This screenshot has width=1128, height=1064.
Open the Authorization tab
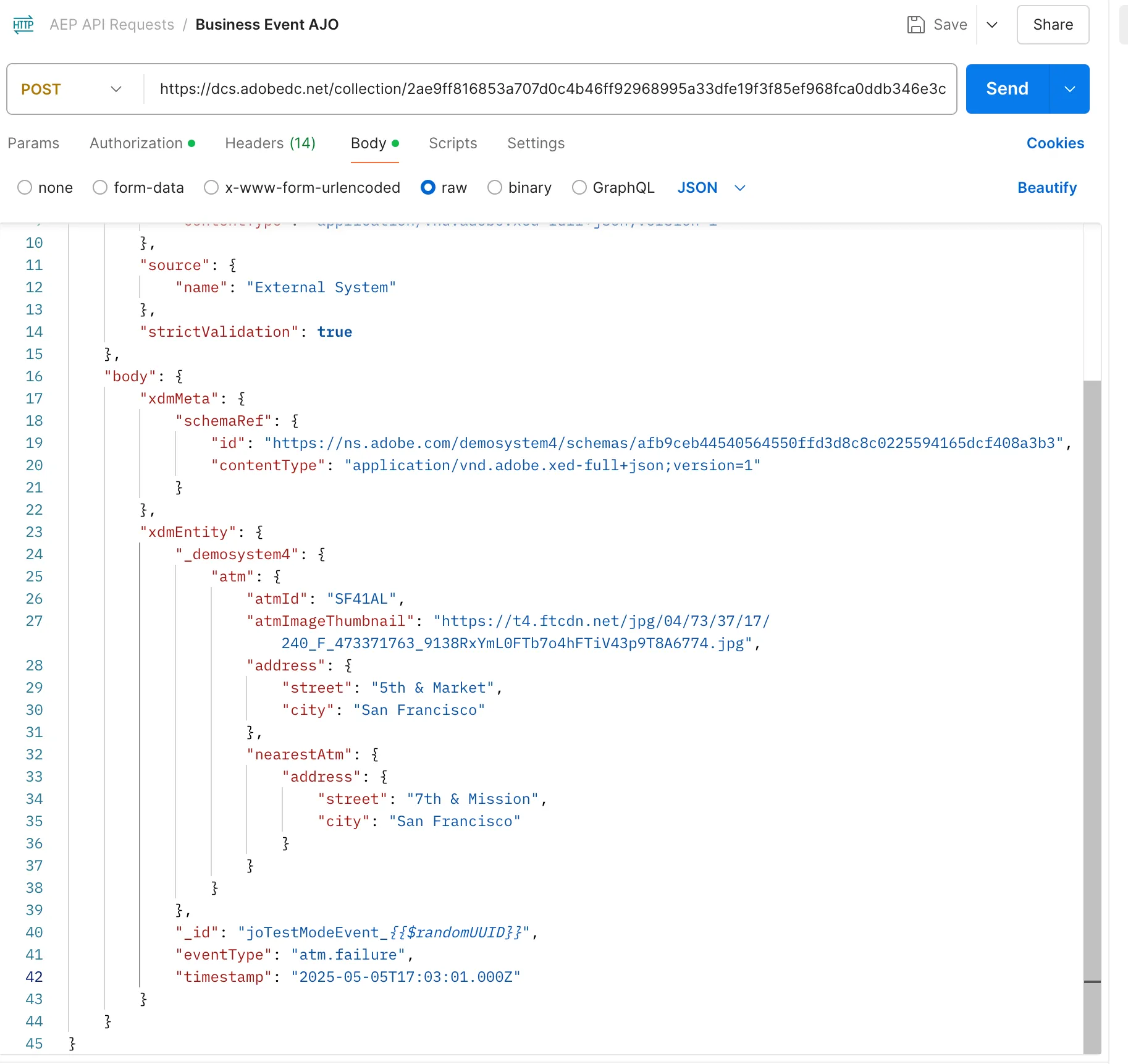point(142,143)
